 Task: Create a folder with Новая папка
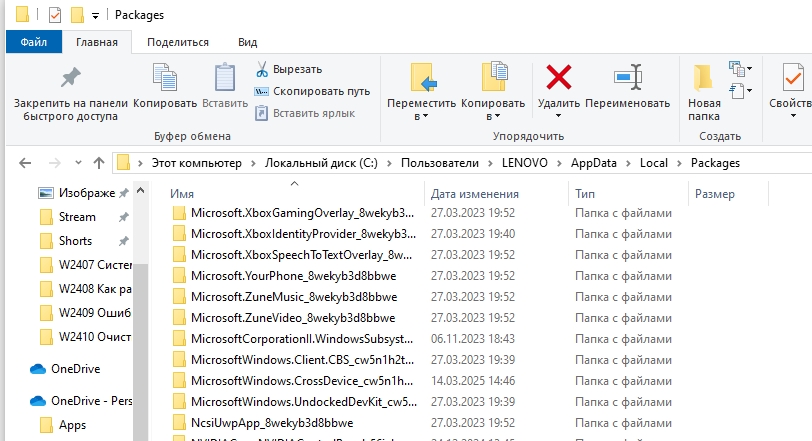[704, 92]
